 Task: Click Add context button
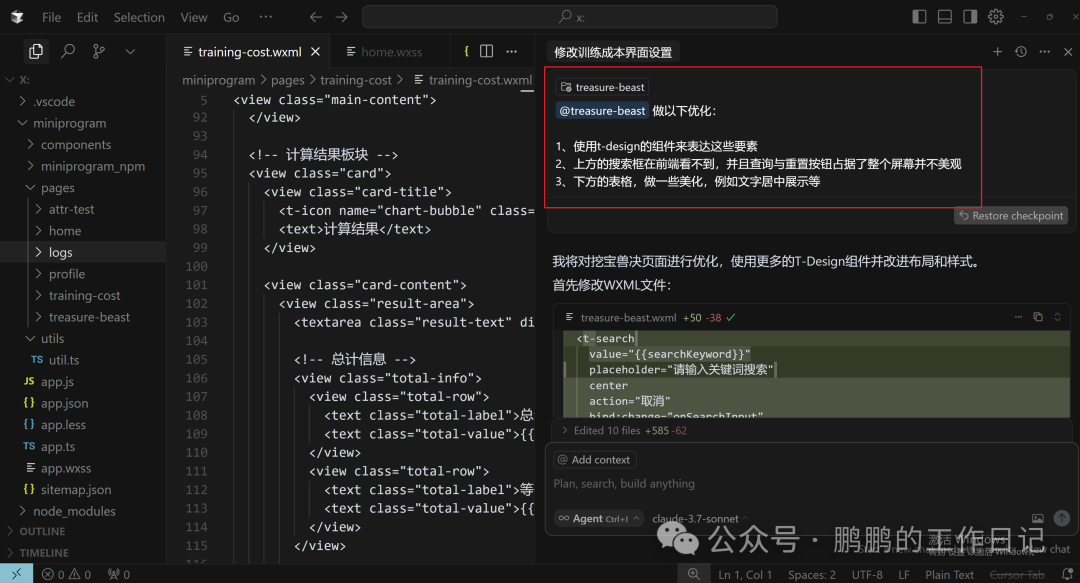click(594, 460)
